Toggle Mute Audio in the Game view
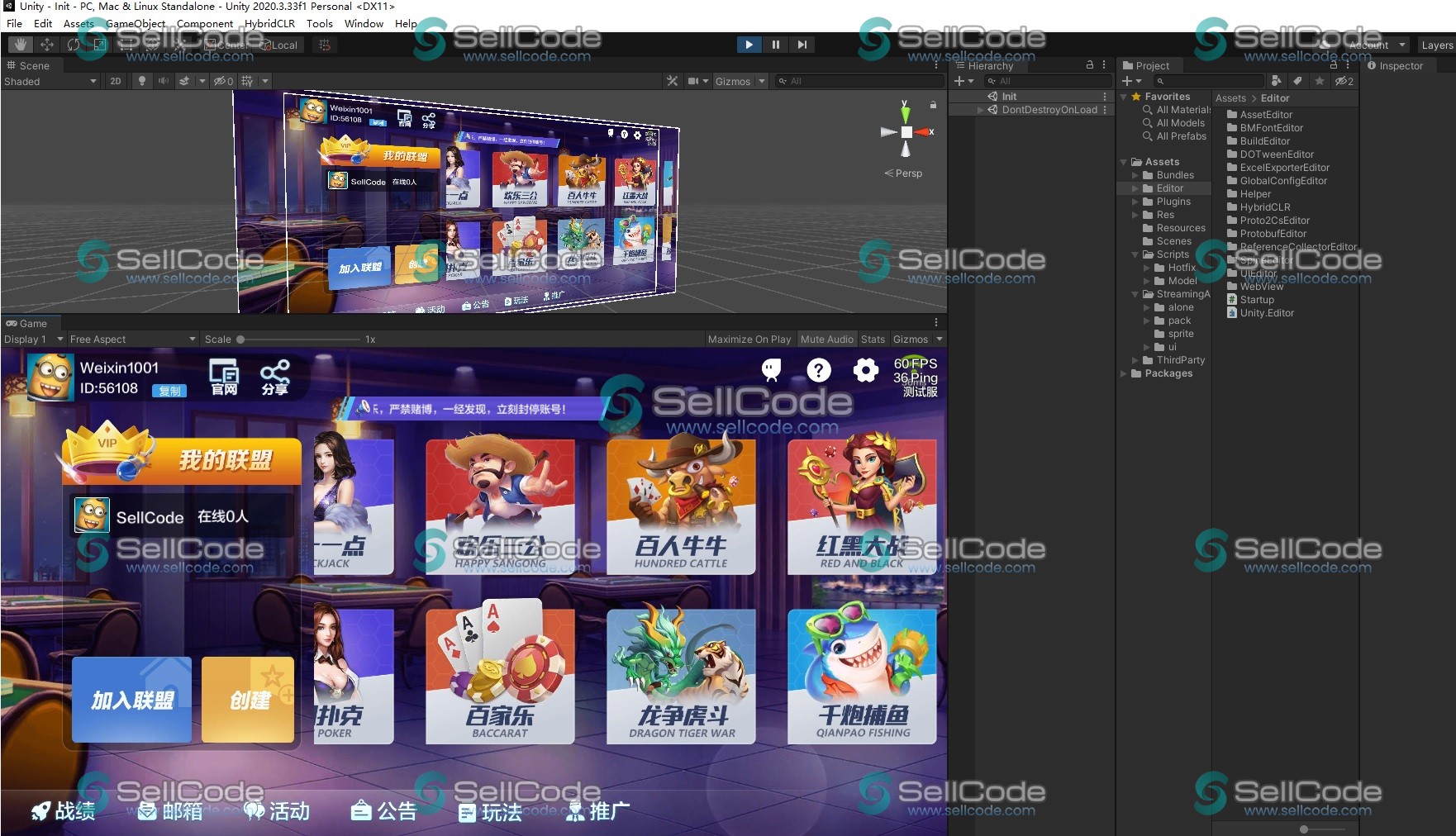 [826, 340]
